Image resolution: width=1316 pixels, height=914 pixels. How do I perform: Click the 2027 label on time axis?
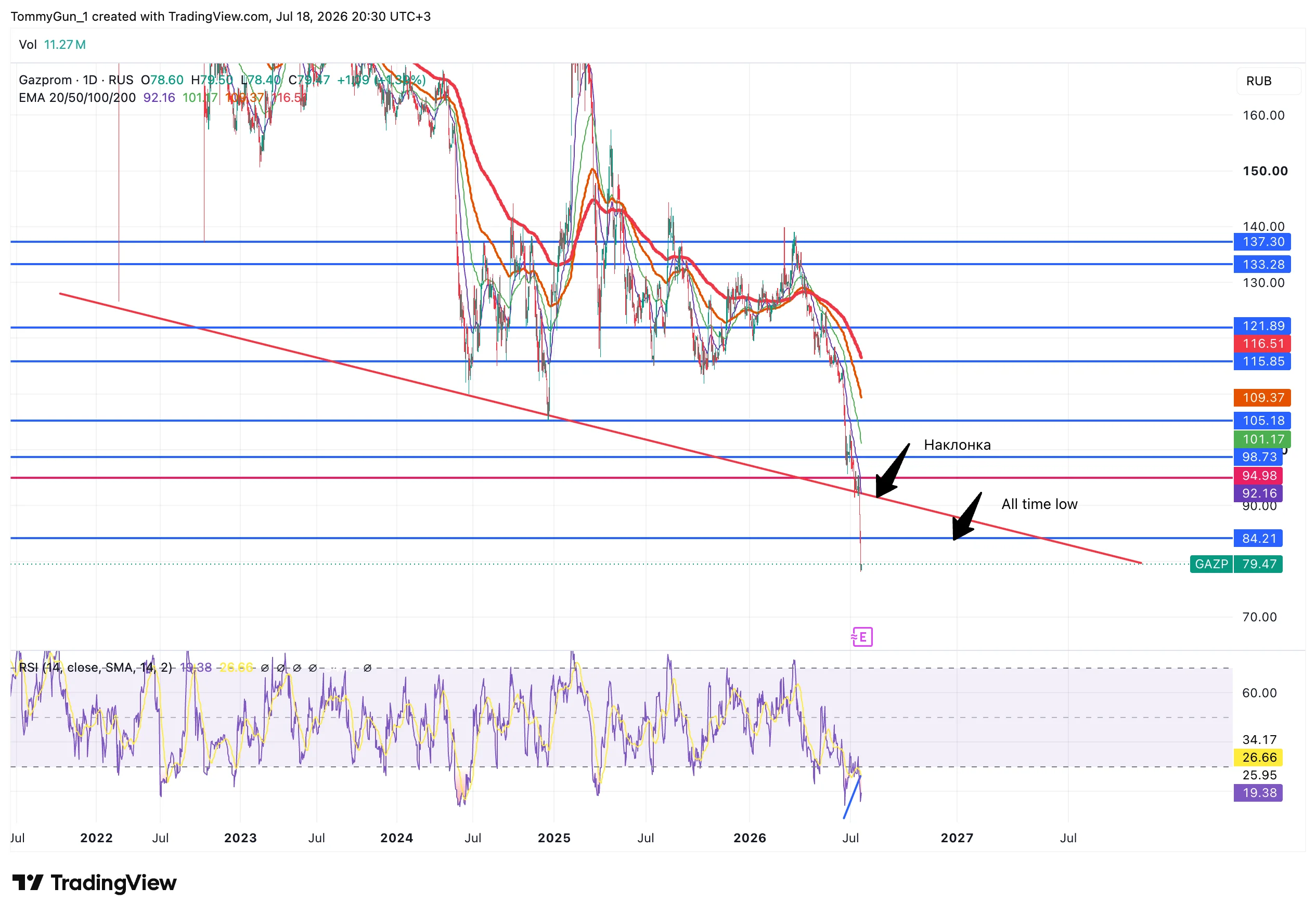point(957,838)
